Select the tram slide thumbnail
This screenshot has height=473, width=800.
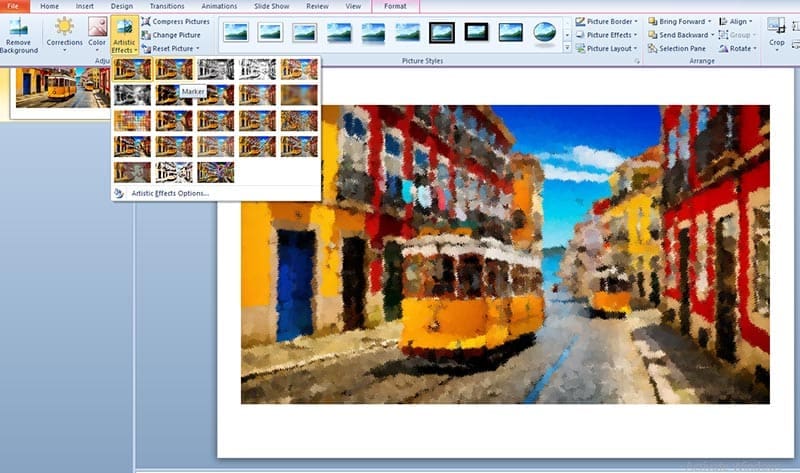(62, 88)
